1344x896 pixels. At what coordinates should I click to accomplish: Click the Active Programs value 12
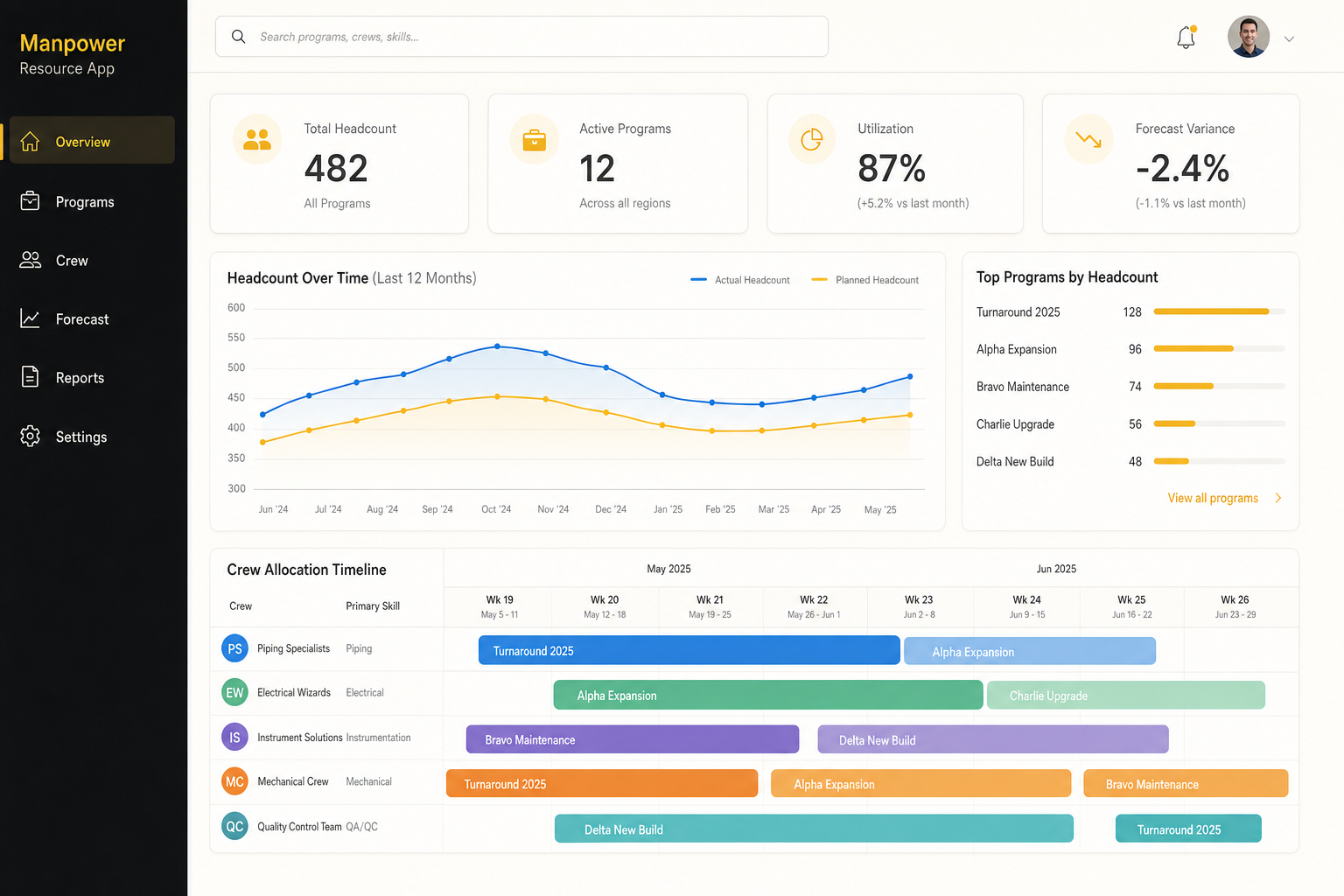coord(597,168)
